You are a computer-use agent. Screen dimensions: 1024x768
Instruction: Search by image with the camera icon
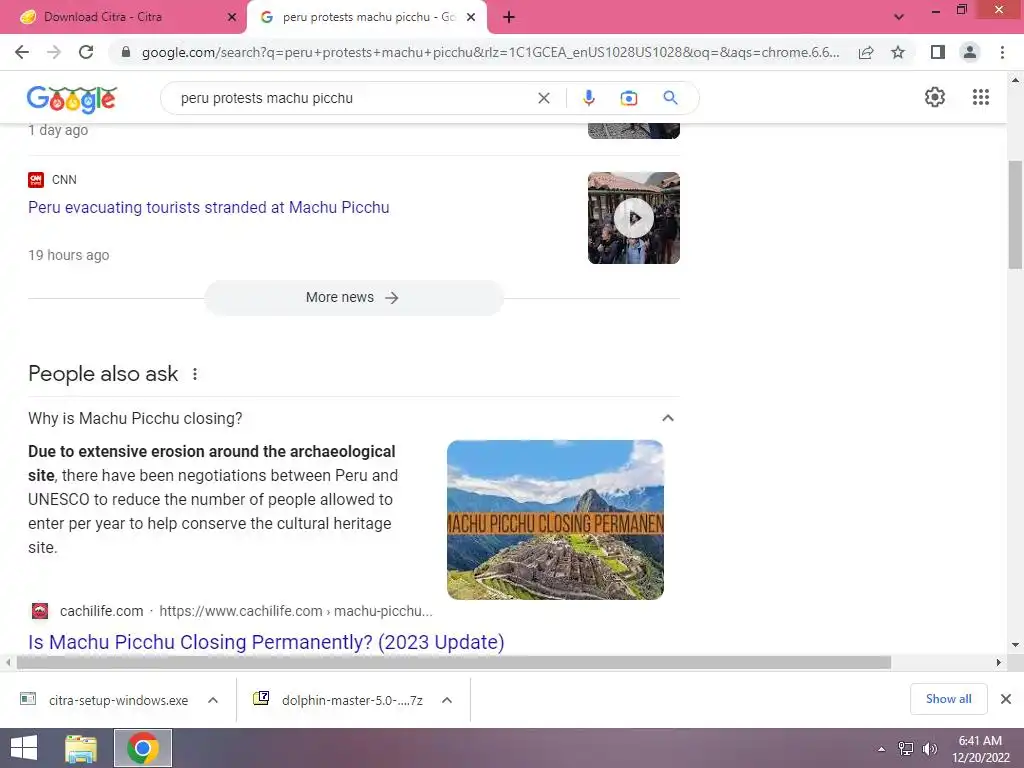coord(628,98)
